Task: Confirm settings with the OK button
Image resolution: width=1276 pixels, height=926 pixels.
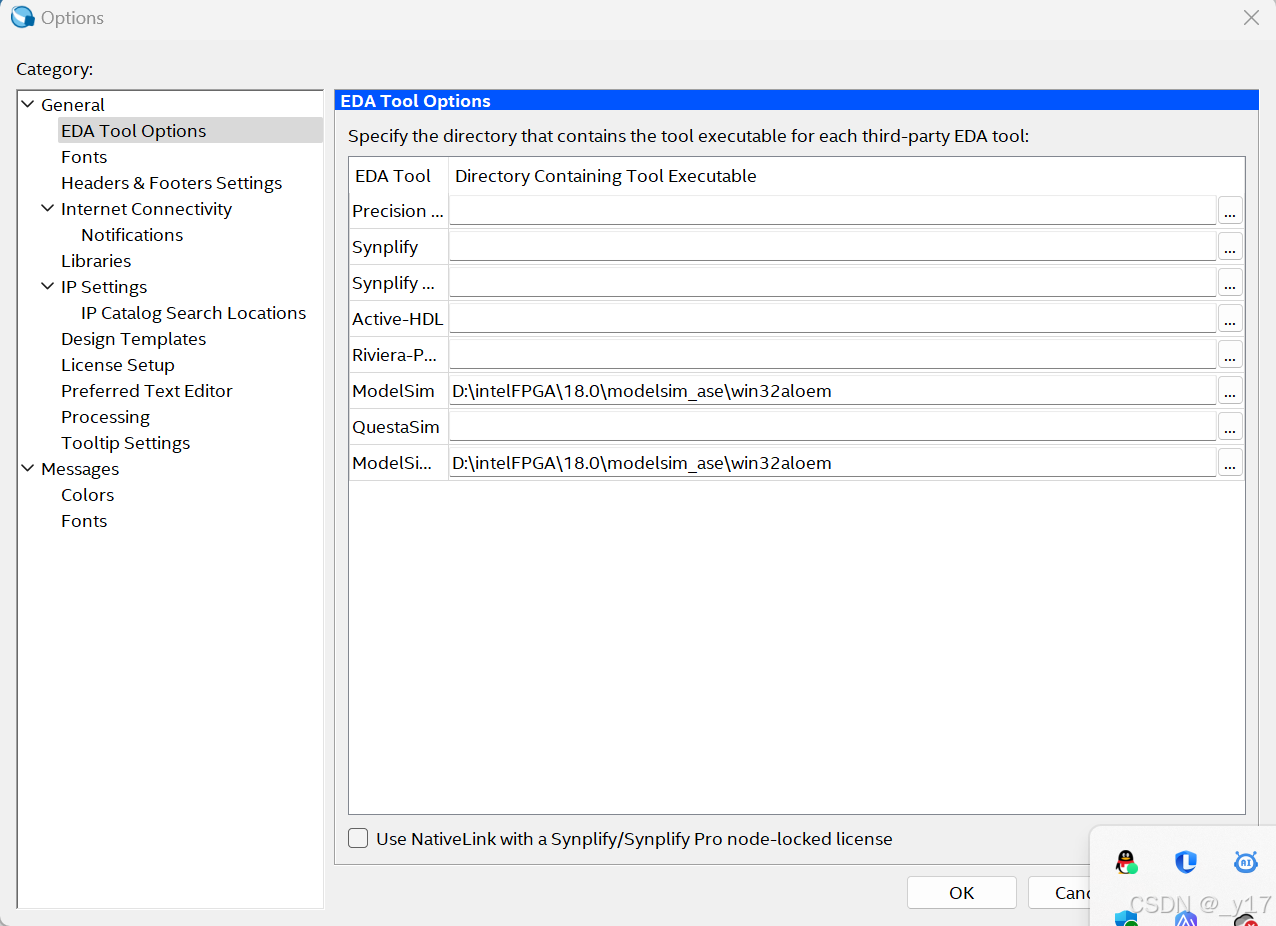Action: (x=961, y=893)
